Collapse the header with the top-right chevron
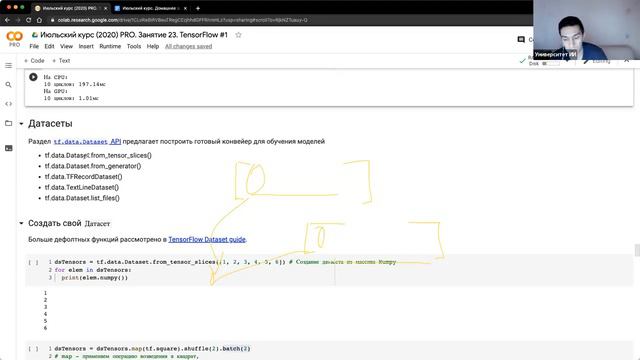Viewport: 640px width, 360px height. [x=627, y=60]
